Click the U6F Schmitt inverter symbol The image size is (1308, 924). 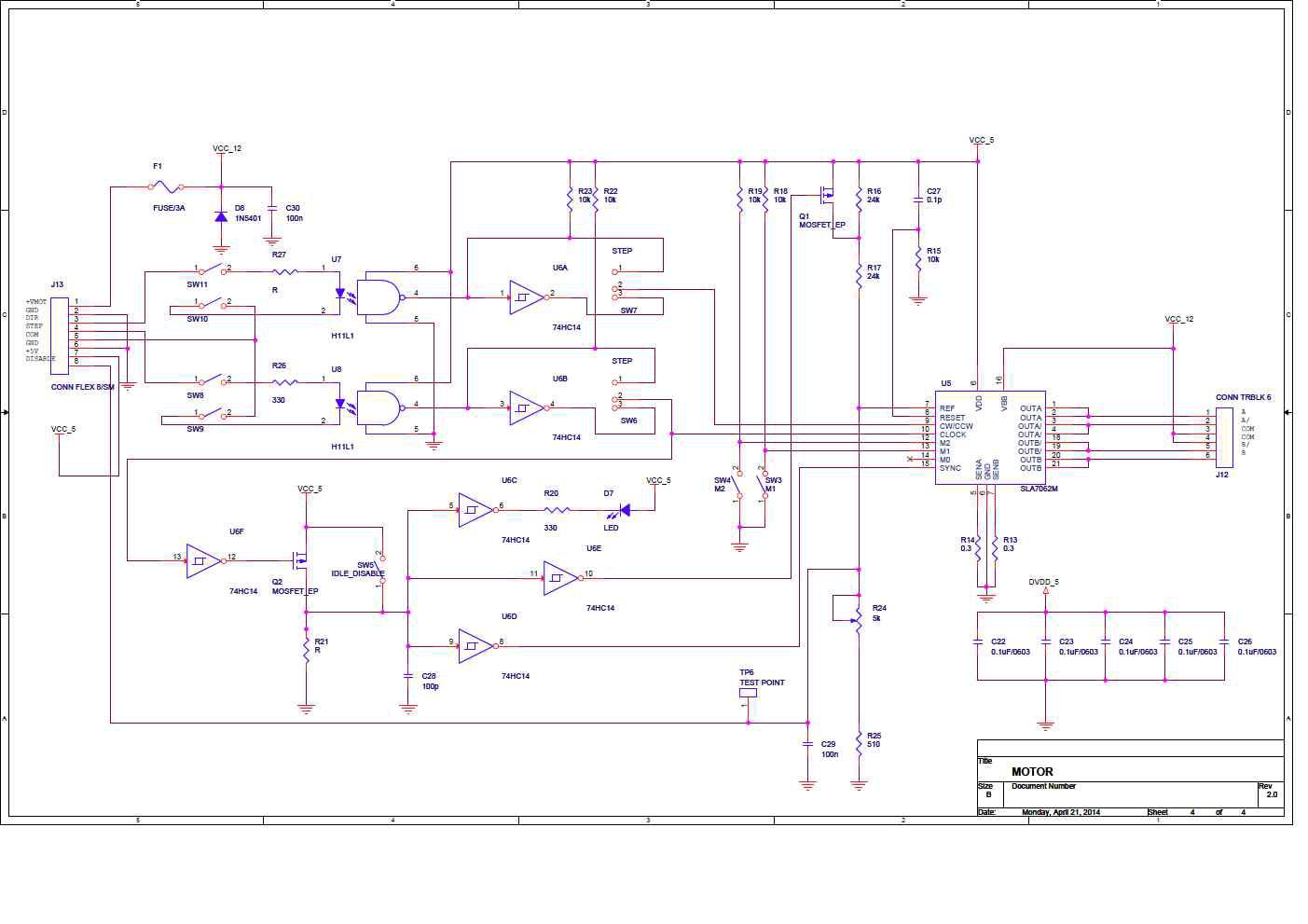tap(204, 561)
